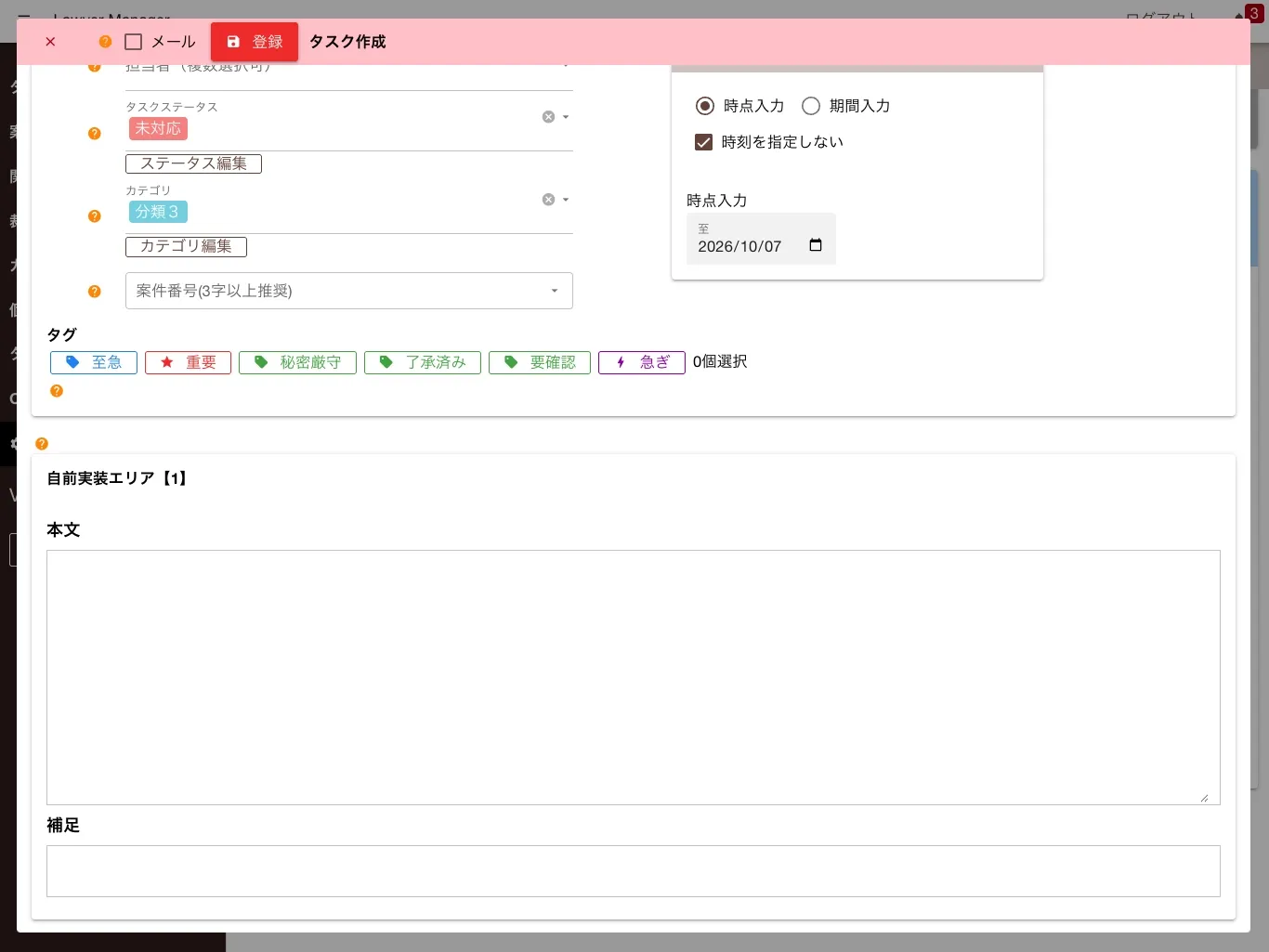The image size is (1269, 952).
Task: Uncheck 時刻を指定しない checkbox
Action: (704, 142)
